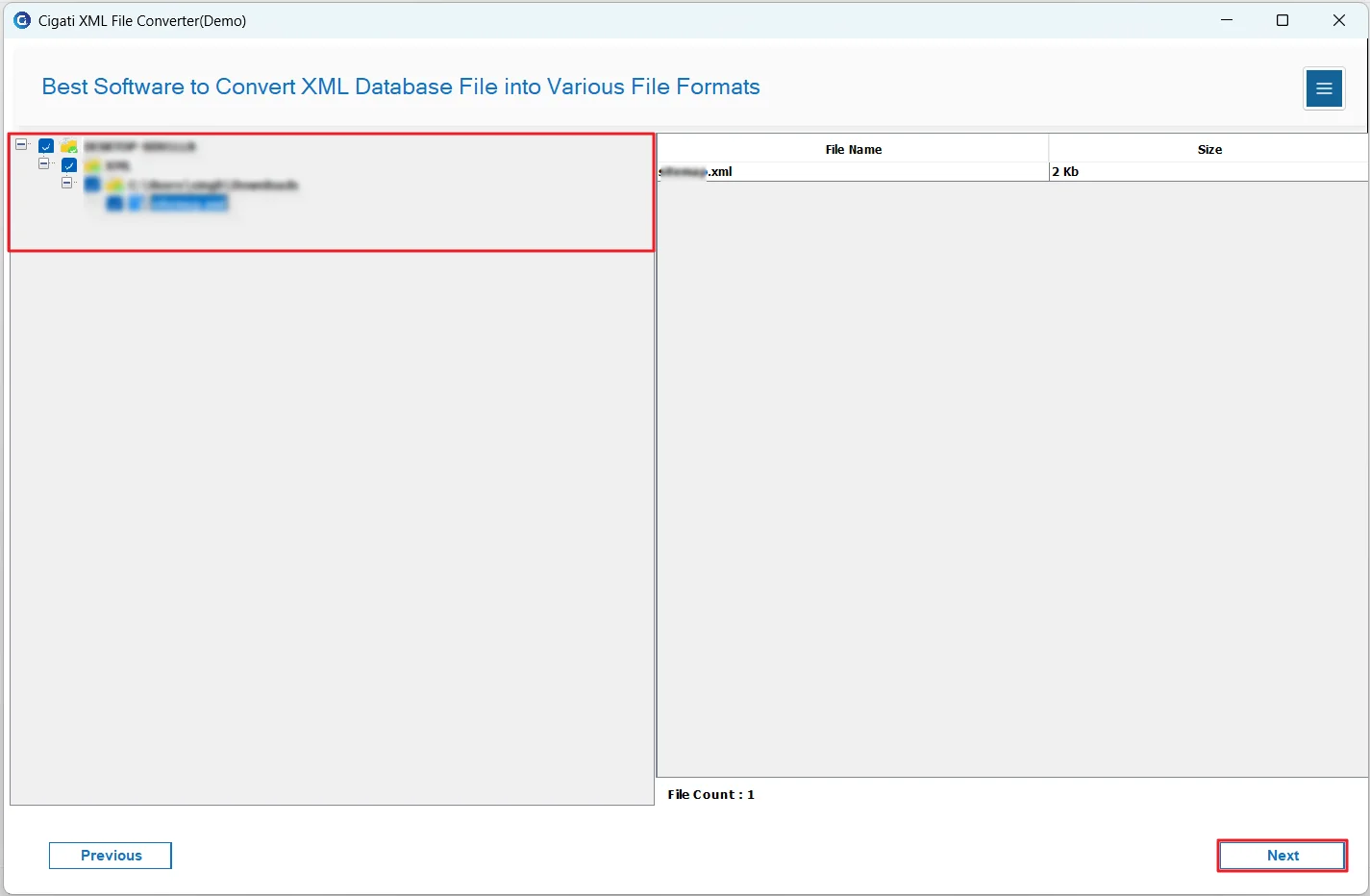
Task: Collapse the root node of the folder tree
Action: click(21, 145)
